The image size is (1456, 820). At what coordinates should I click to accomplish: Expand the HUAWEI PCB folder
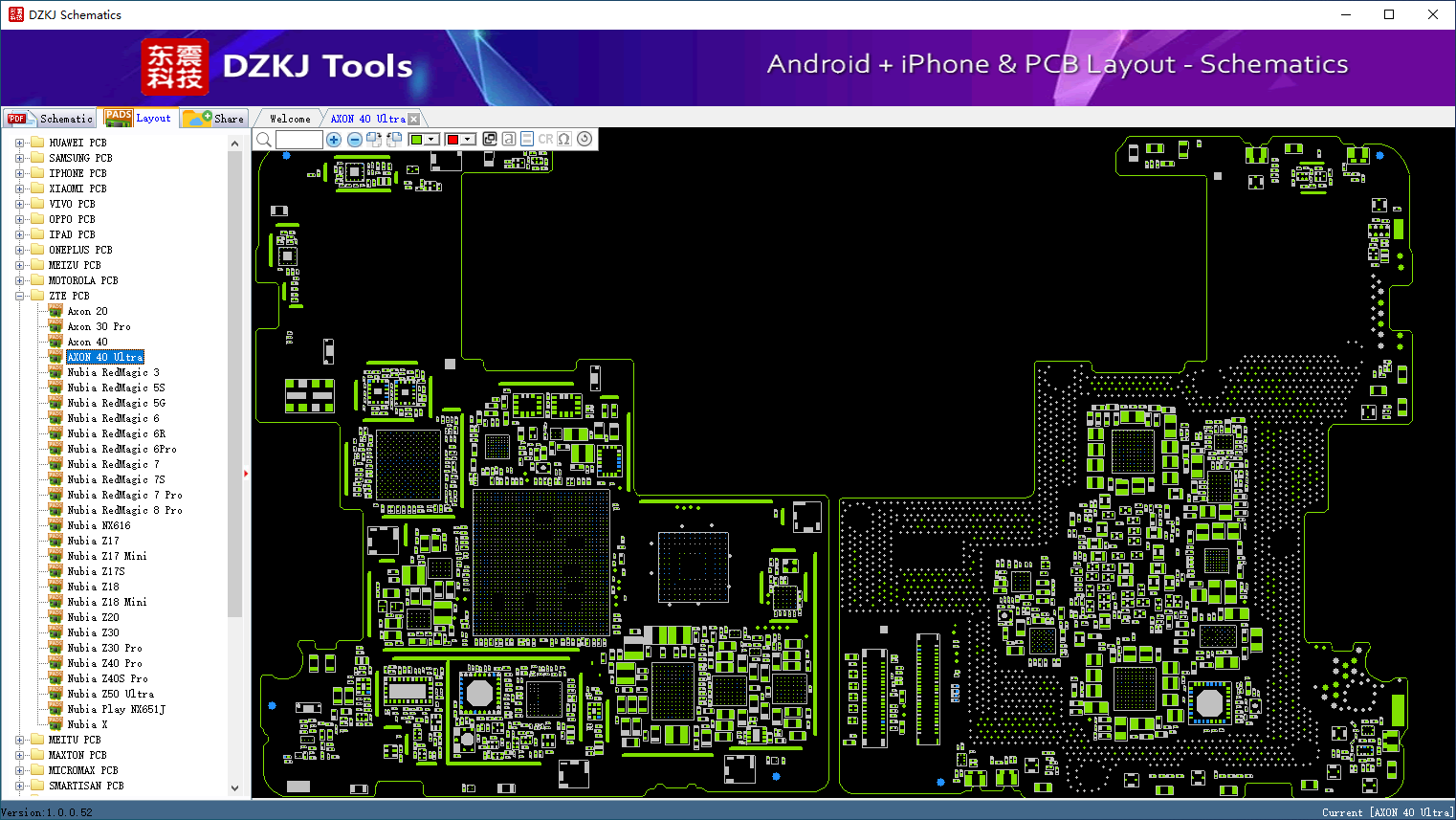click(x=20, y=143)
